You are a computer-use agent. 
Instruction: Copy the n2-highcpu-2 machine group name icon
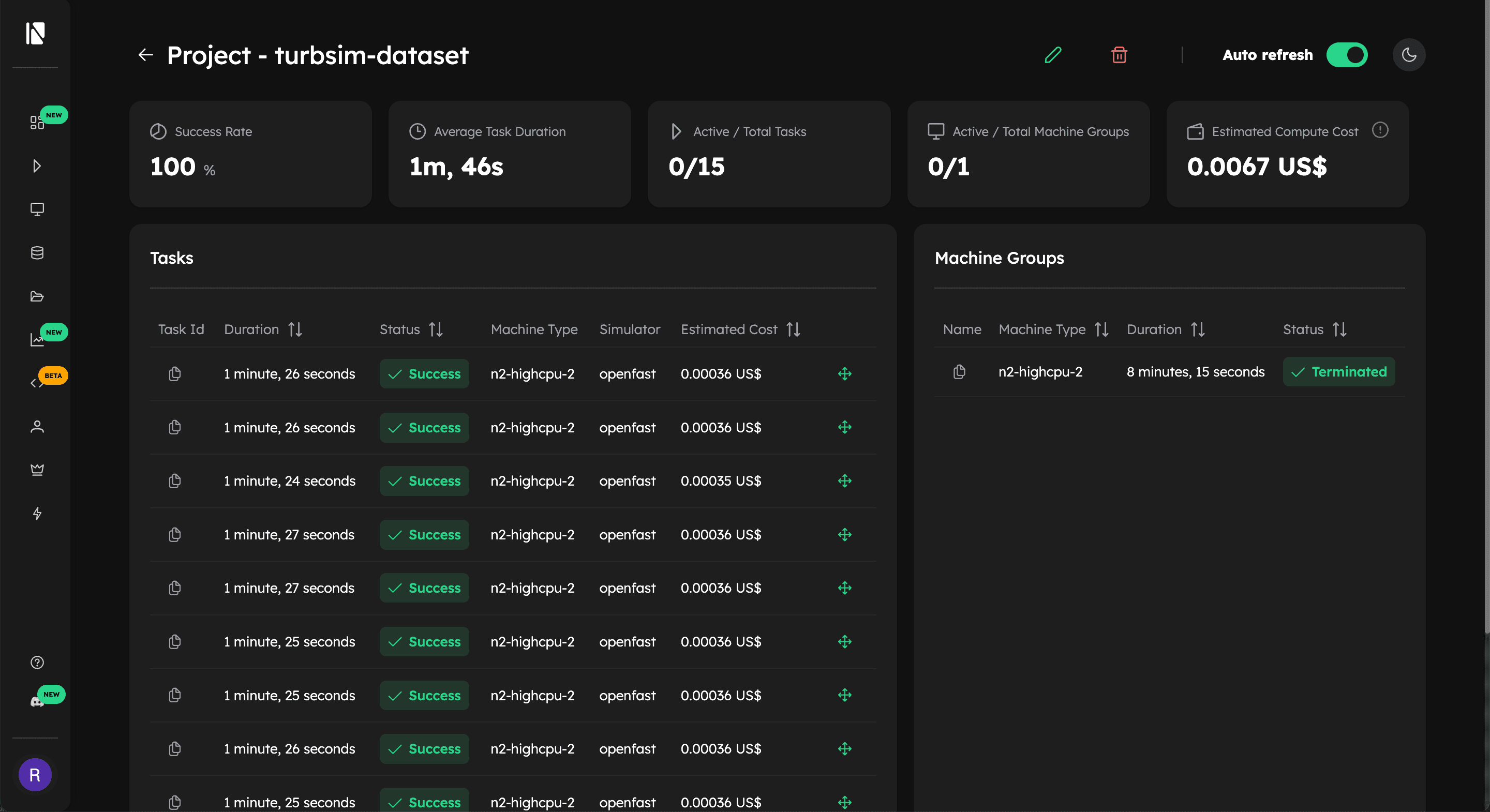point(959,371)
